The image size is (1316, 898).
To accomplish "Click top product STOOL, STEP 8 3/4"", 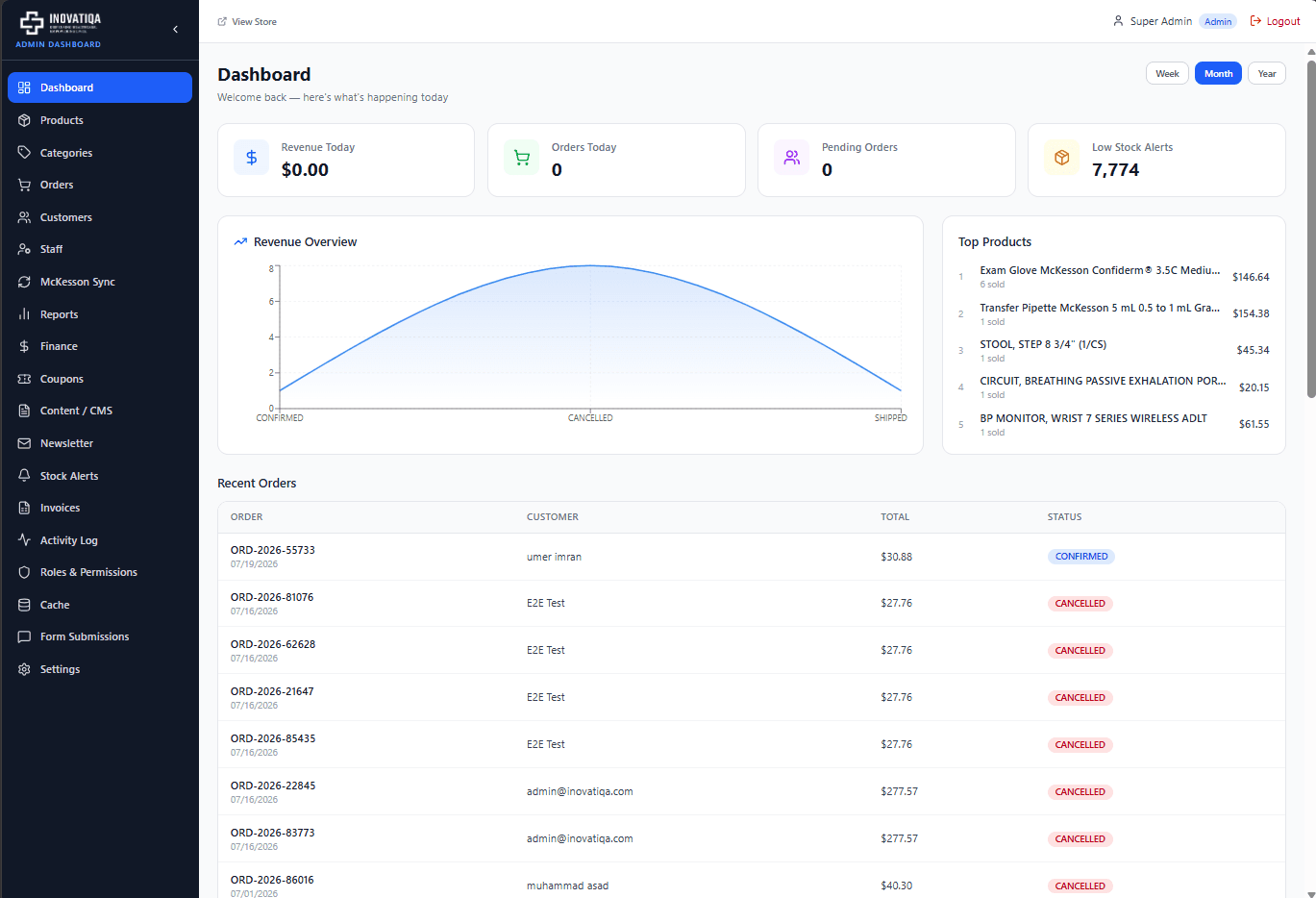I will (1043, 344).
